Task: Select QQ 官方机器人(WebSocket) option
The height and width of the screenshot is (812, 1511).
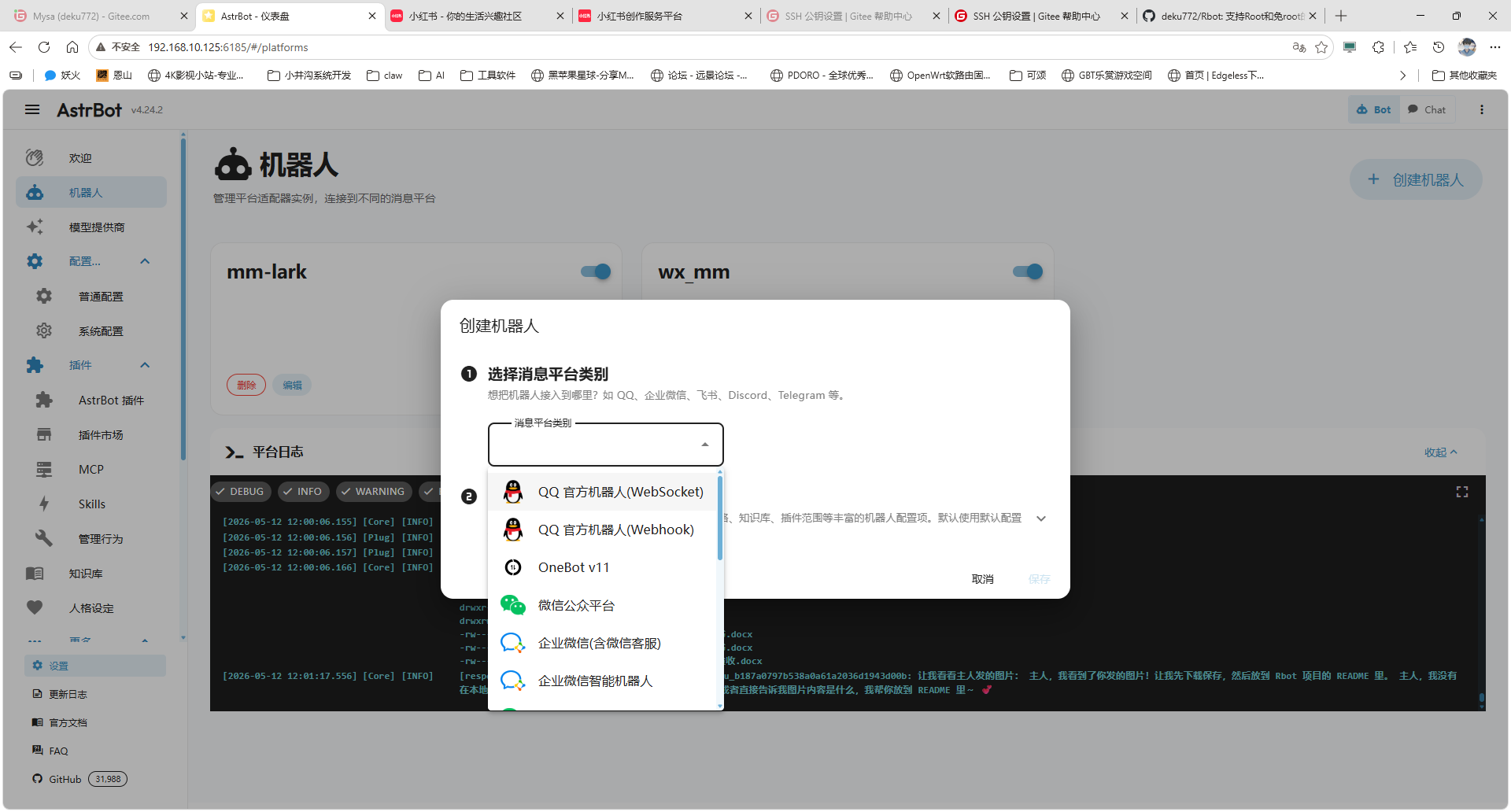Action: 603,492
